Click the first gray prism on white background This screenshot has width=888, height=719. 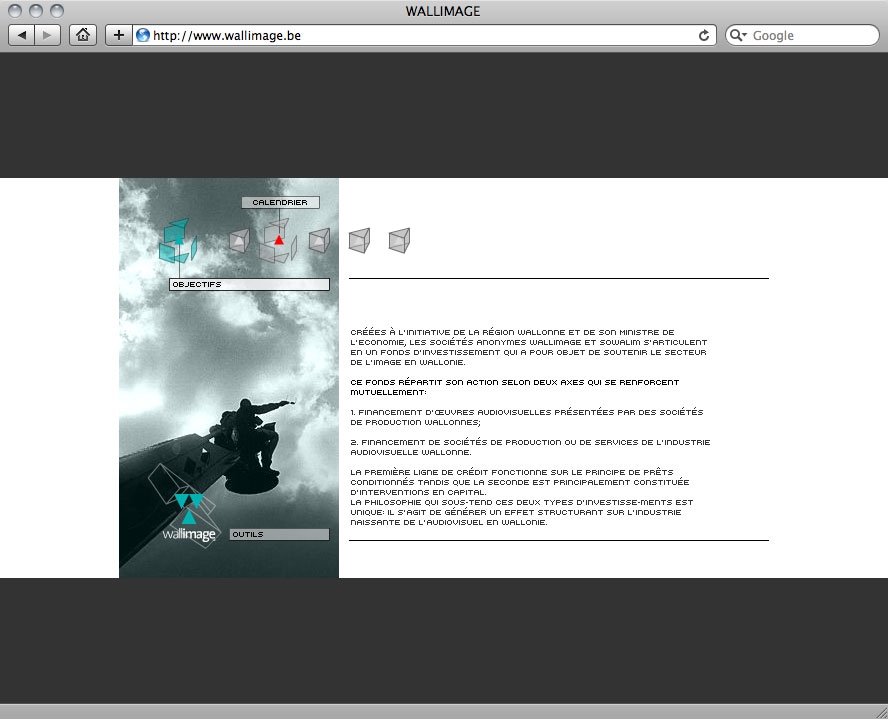click(359, 240)
